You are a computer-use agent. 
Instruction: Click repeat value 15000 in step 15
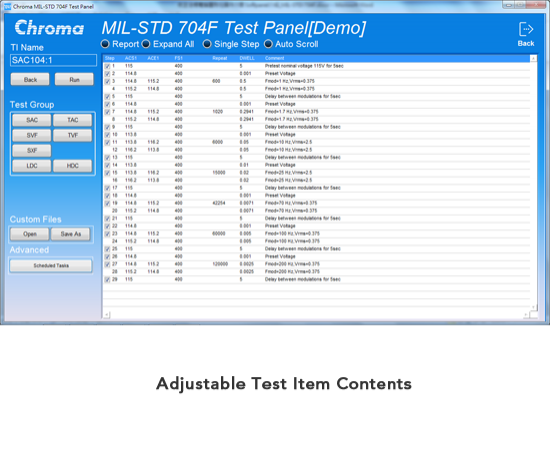pos(219,173)
